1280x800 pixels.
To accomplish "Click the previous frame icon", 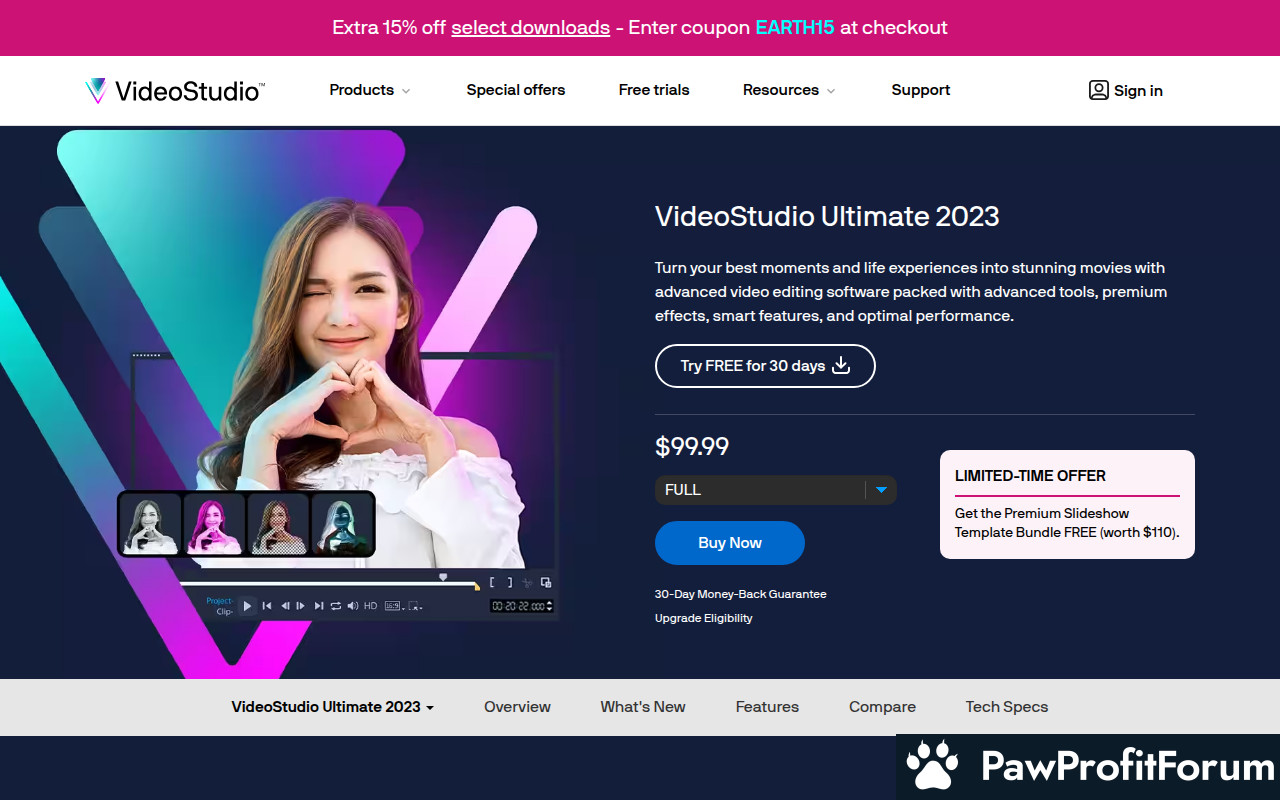I will coord(285,606).
